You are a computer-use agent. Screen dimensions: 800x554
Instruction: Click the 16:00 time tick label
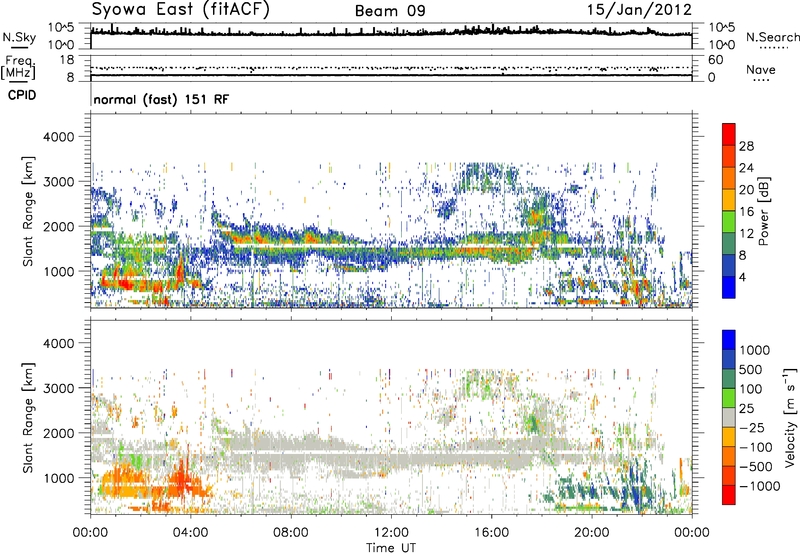tap(491, 533)
